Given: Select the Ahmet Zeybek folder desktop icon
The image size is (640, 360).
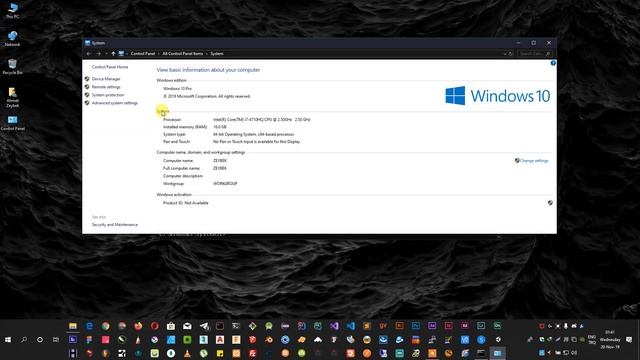Looking at the screenshot, I should click(x=12, y=97).
